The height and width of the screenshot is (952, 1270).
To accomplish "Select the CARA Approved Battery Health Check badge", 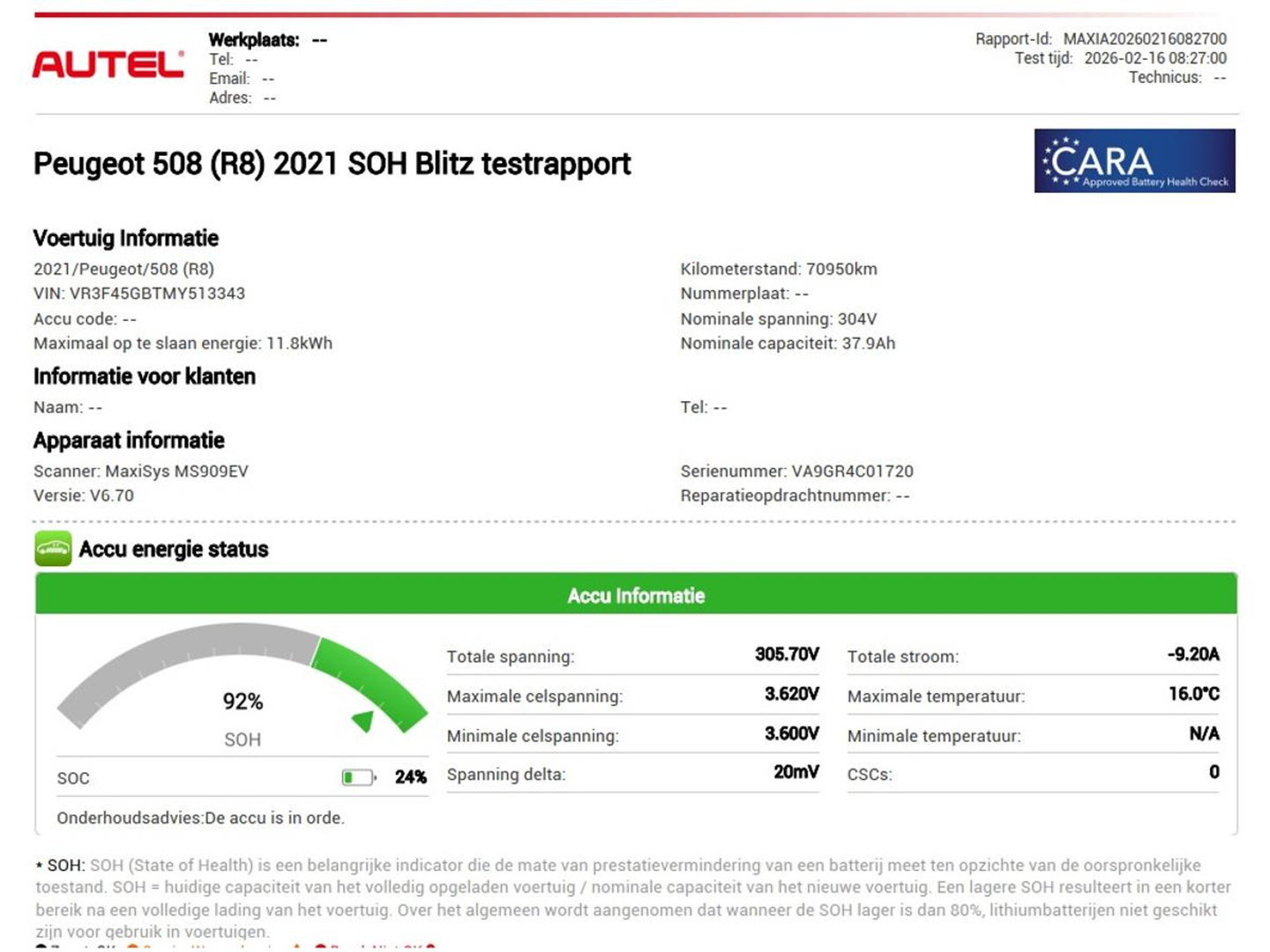I will click(x=1136, y=160).
